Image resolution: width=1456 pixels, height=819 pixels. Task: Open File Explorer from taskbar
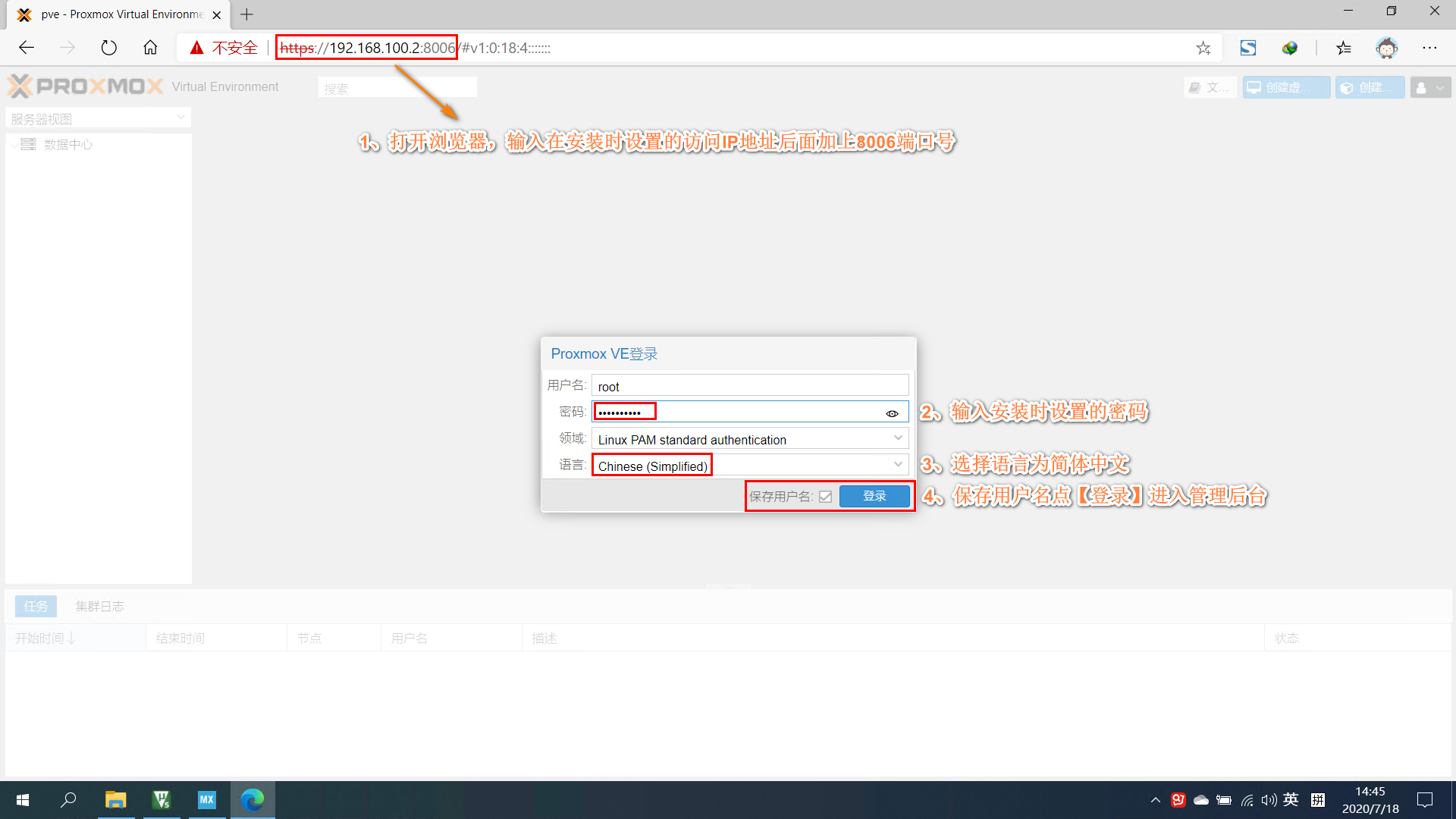click(x=115, y=800)
